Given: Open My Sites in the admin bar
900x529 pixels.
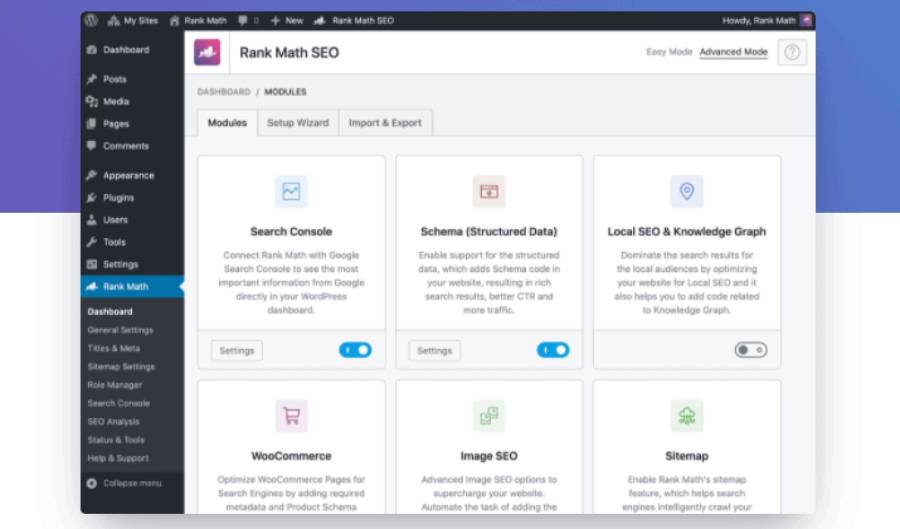Looking at the screenshot, I should click(133, 21).
